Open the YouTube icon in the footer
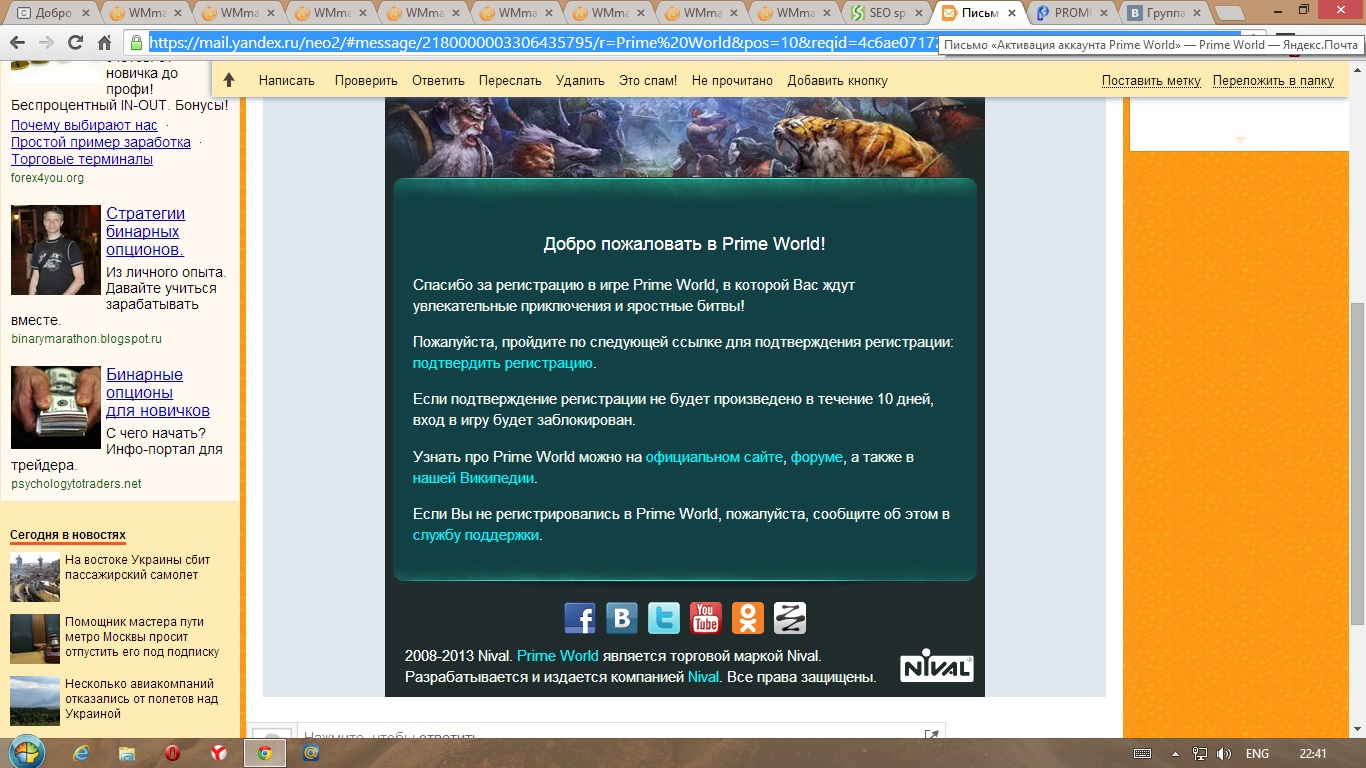The height and width of the screenshot is (768, 1366). click(x=706, y=618)
